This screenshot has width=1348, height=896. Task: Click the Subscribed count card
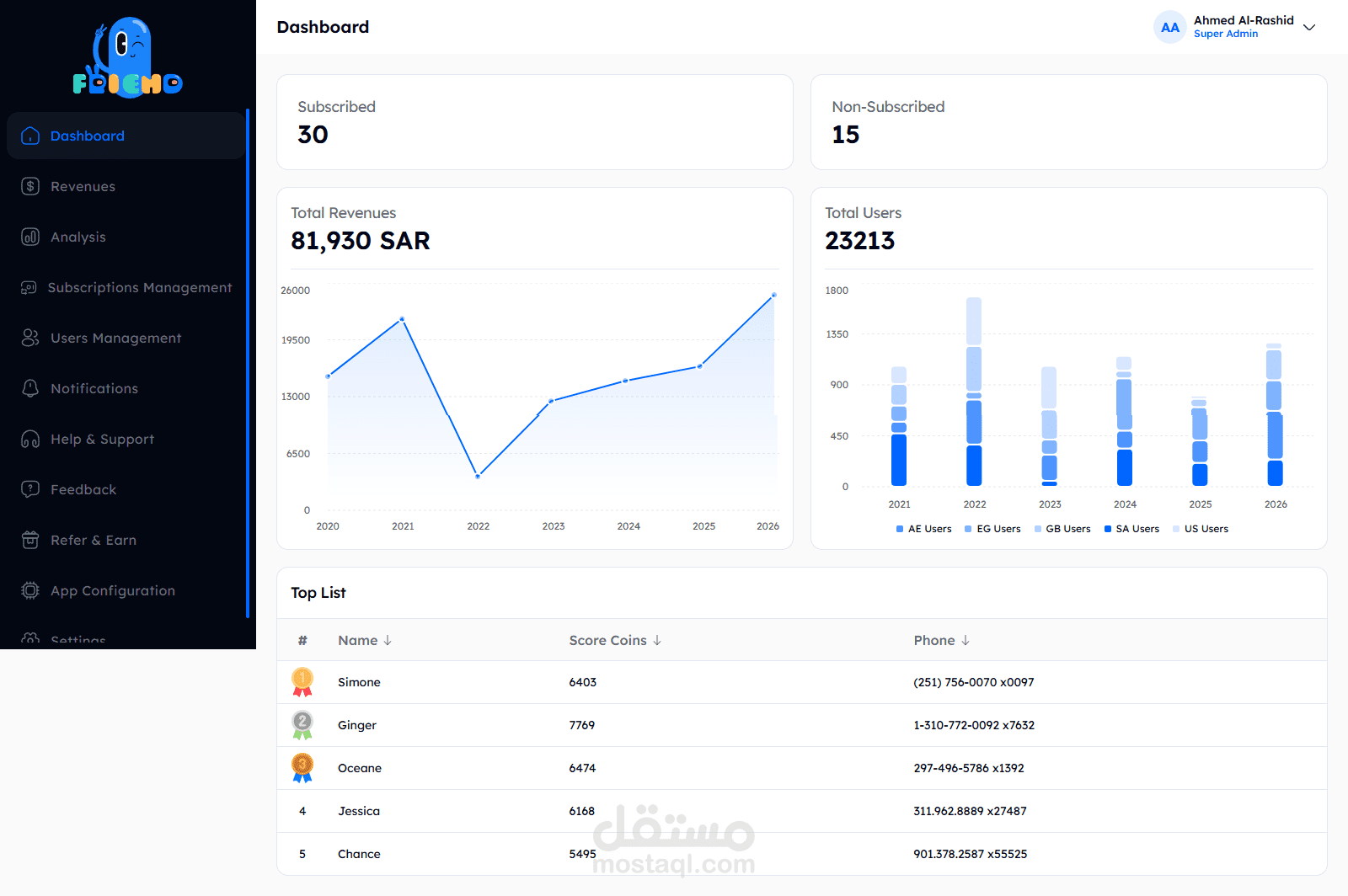point(535,122)
